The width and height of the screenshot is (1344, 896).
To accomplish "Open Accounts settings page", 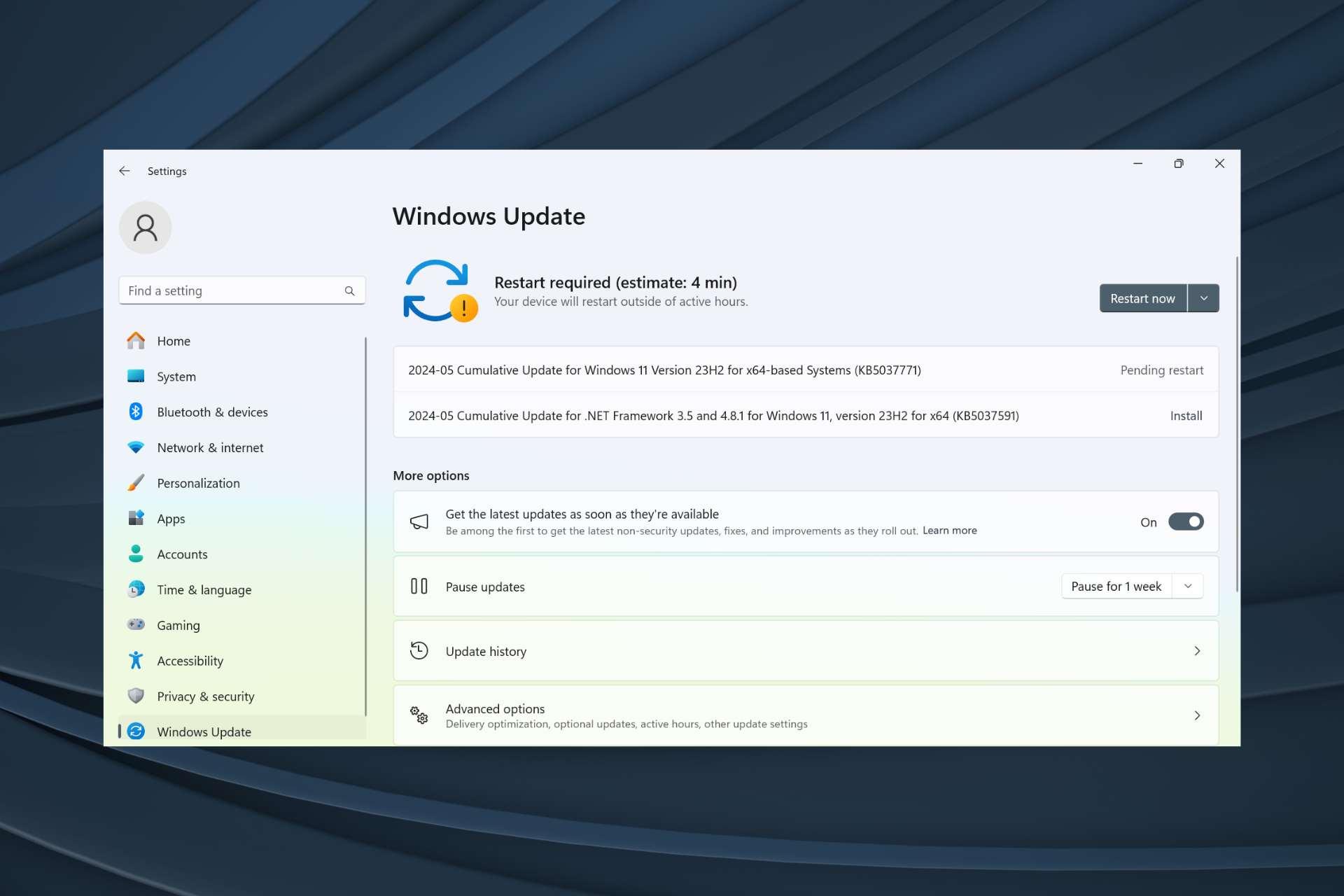I will click(242, 554).
